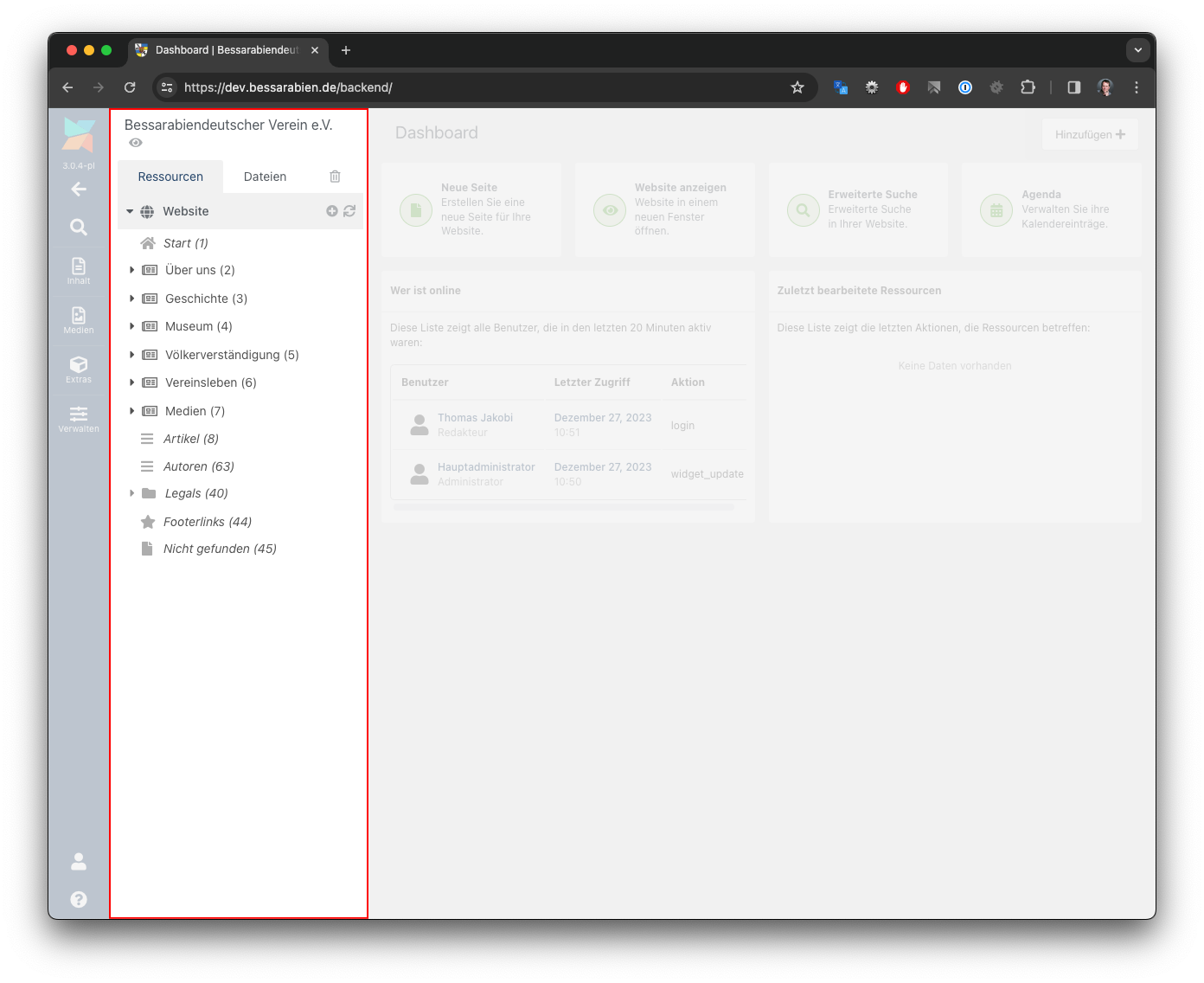This screenshot has width=1204, height=983.
Task: Open help via question mark icon
Action: [79, 899]
